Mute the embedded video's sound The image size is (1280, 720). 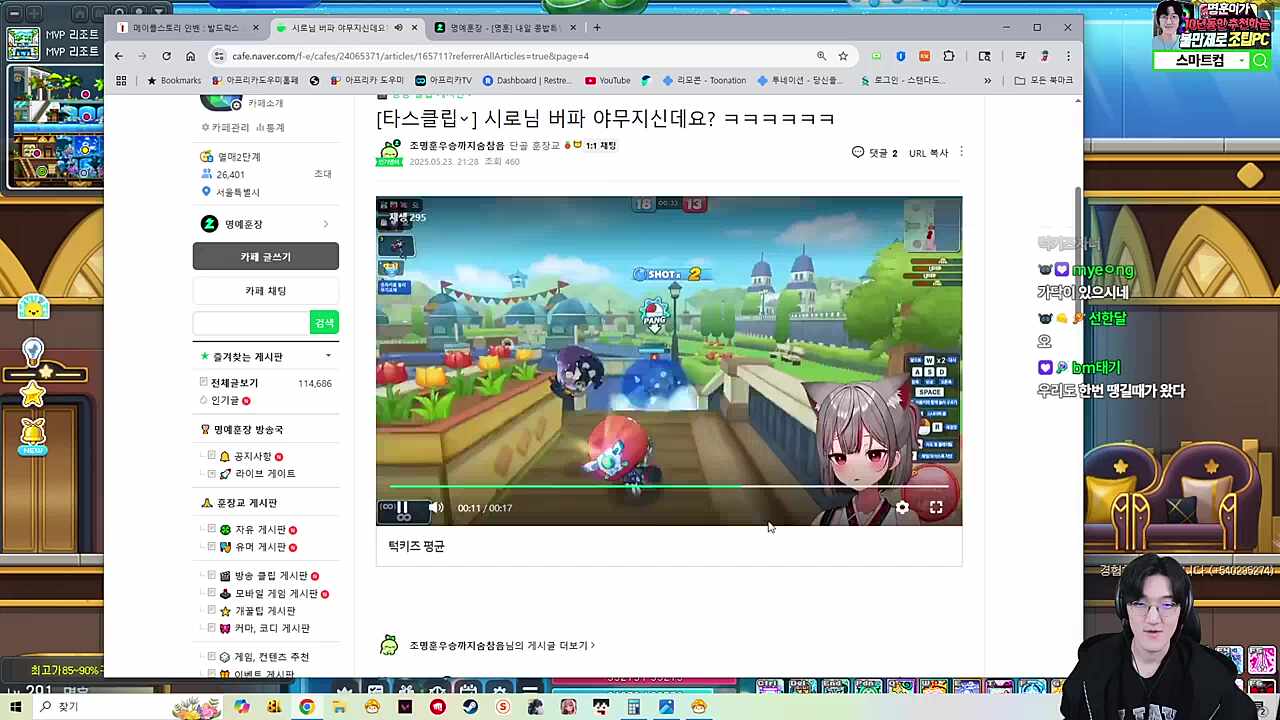(x=436, y=508)
